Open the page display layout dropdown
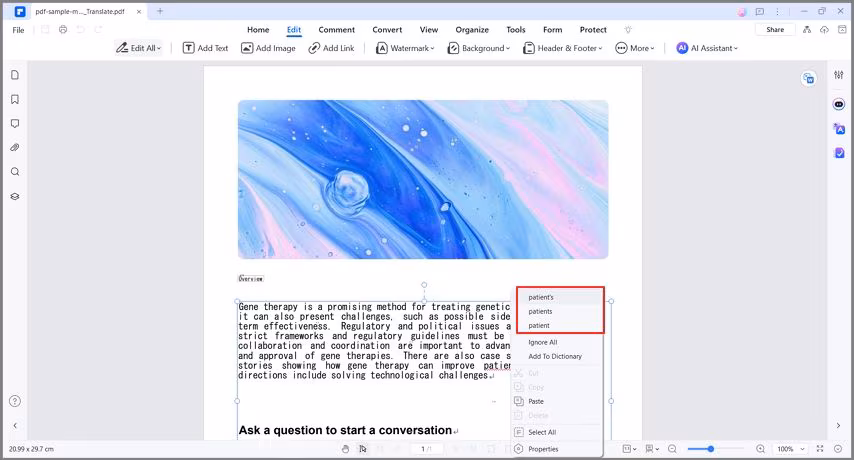Image resolution: width=854 pixels, height=460 pixels. 652,449
